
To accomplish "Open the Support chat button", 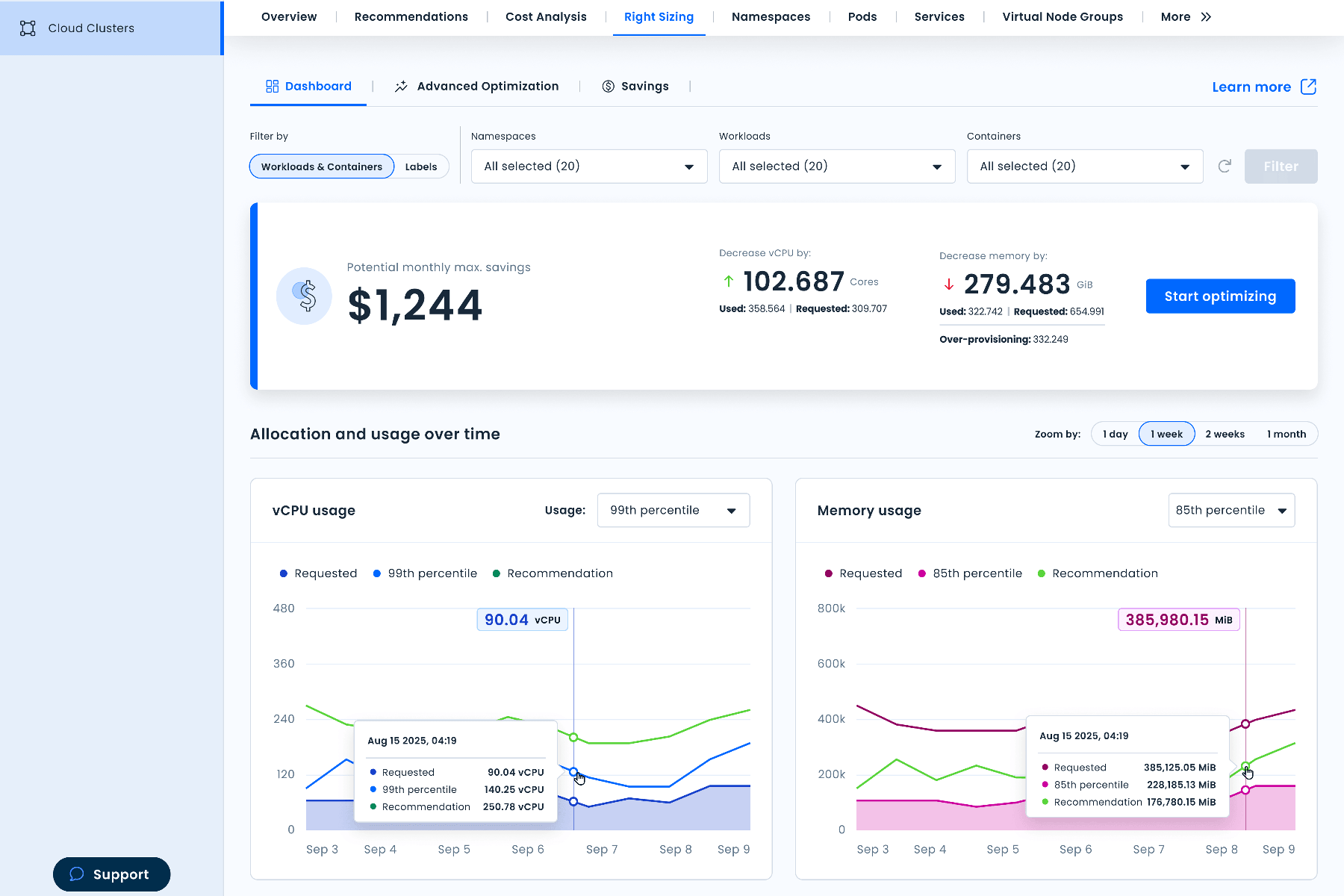I will point(111,874).
